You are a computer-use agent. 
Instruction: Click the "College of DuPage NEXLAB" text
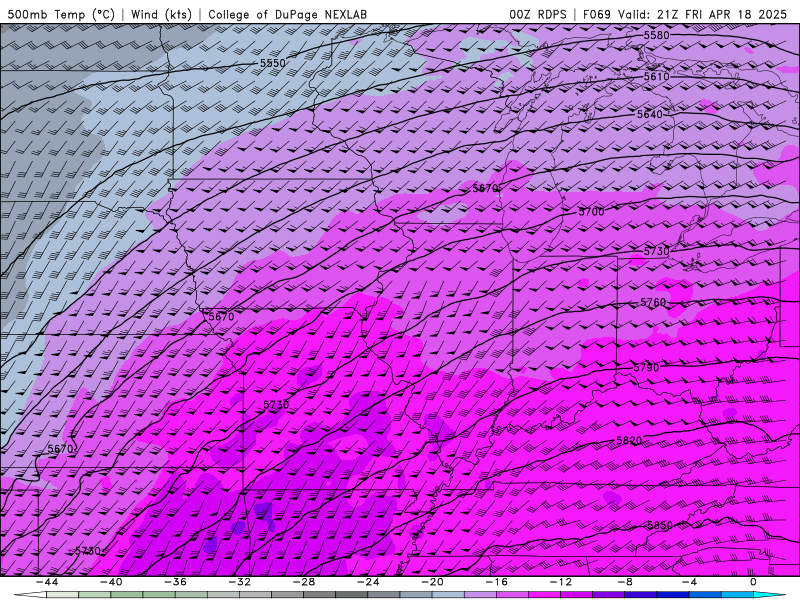[x=287, y=14]
